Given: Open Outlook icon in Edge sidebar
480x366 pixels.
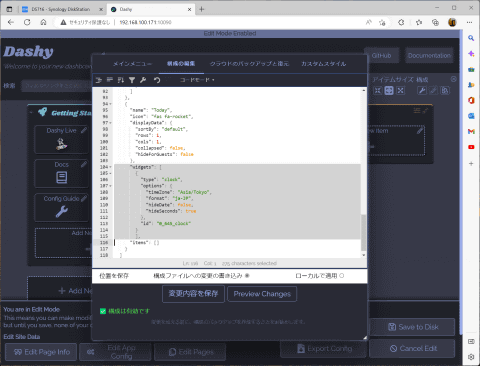Looking at the screenshot, I should (x=471, y=116).
